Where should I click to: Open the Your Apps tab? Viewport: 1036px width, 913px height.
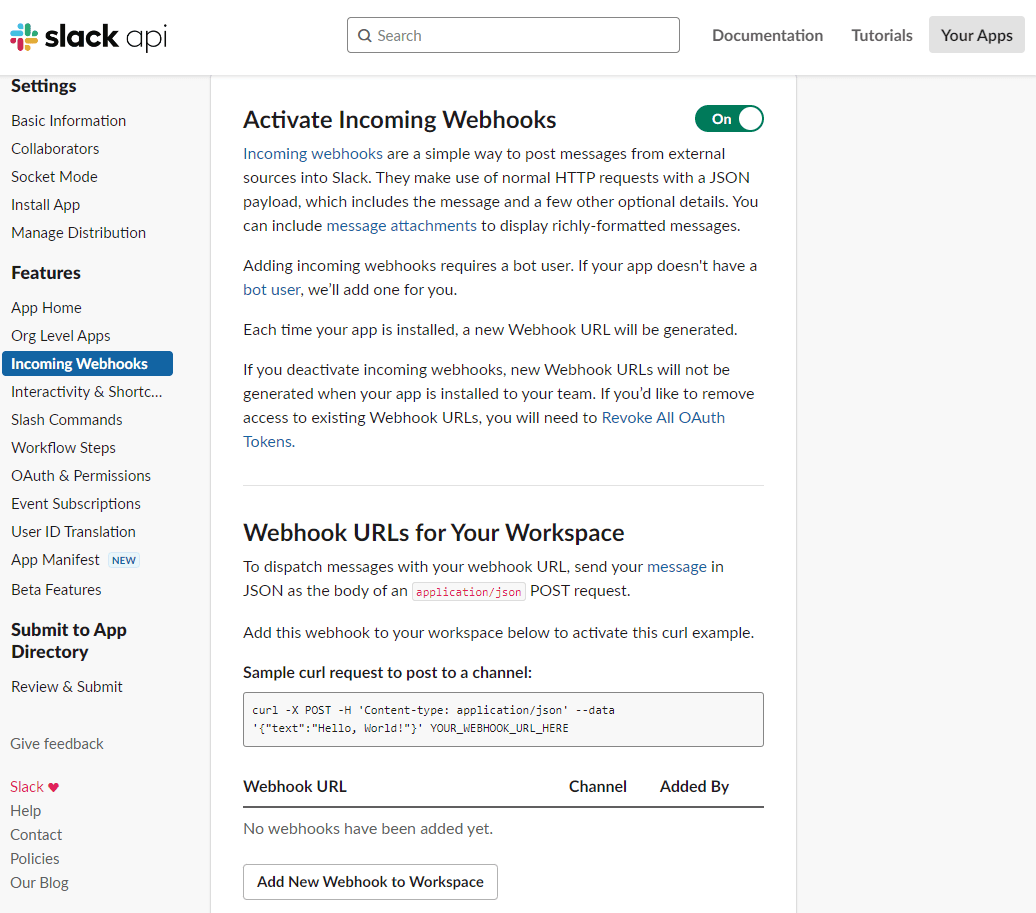(x=977, y=35)
